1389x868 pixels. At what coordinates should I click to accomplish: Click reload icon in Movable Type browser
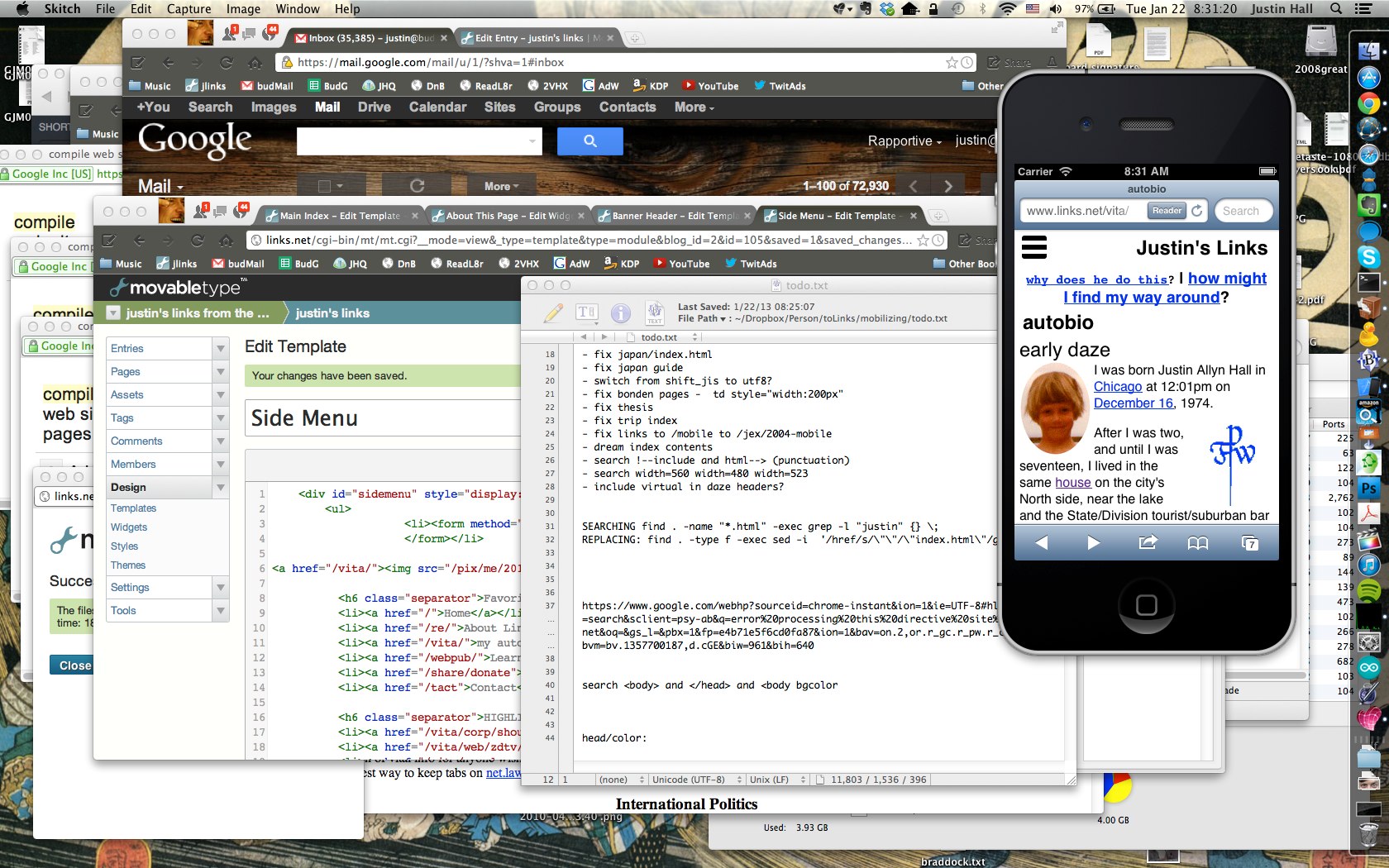coord(198,241)
